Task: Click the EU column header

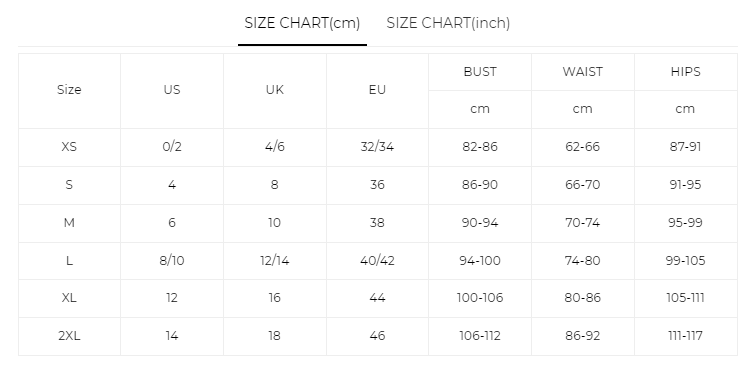Action: 377,90
